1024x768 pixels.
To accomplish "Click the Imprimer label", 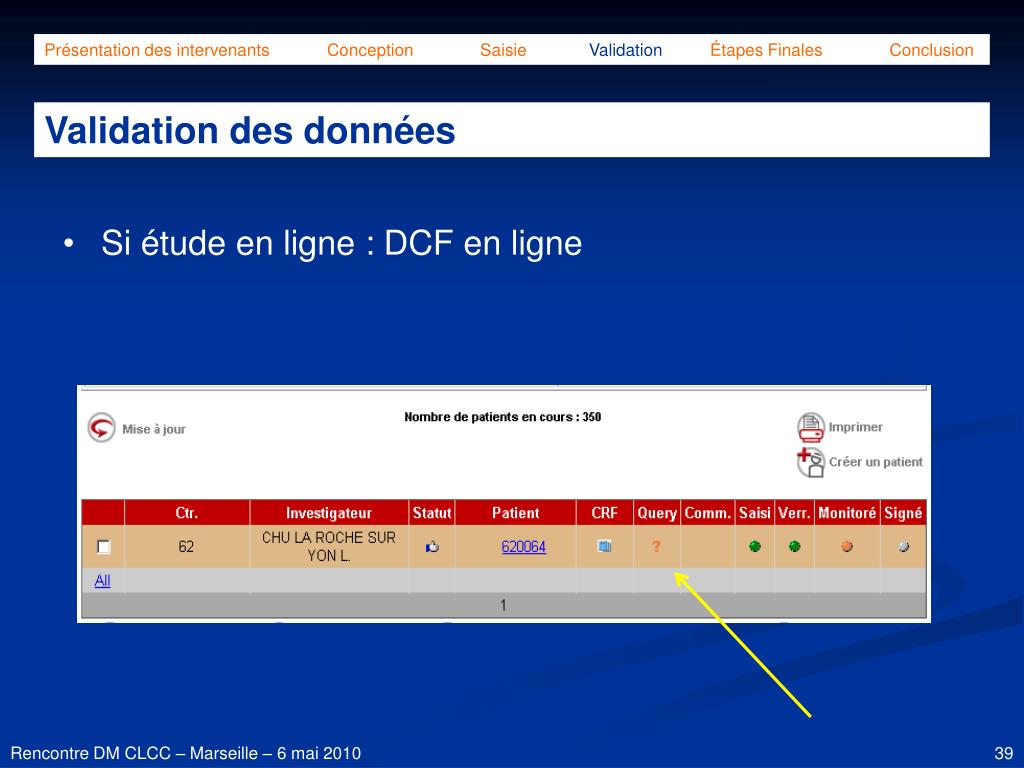I will click(856, 427).
